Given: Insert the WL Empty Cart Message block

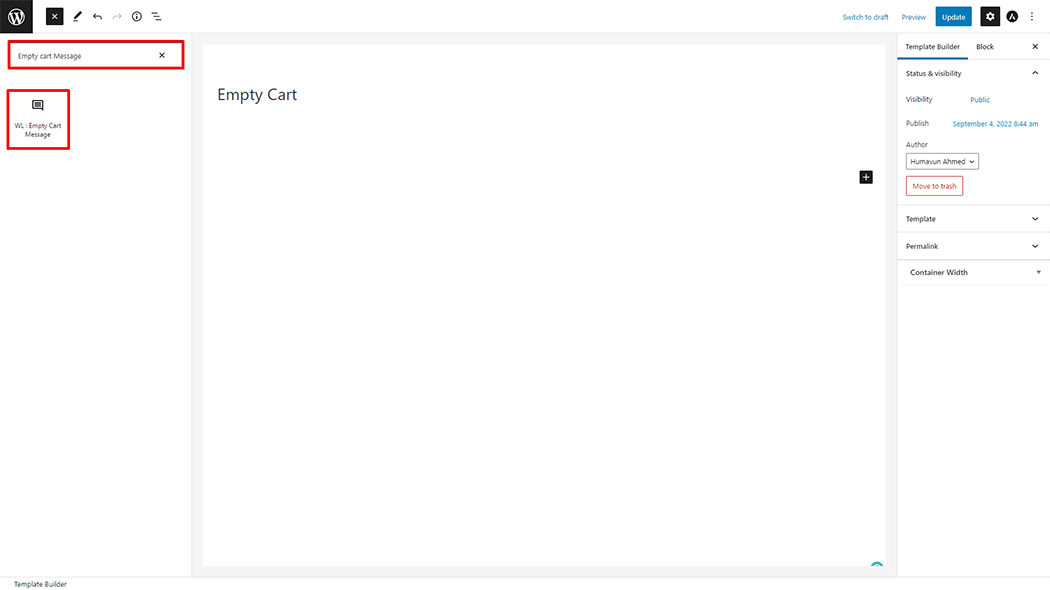Looking at the screenshot, I should [x=38, y=119].
